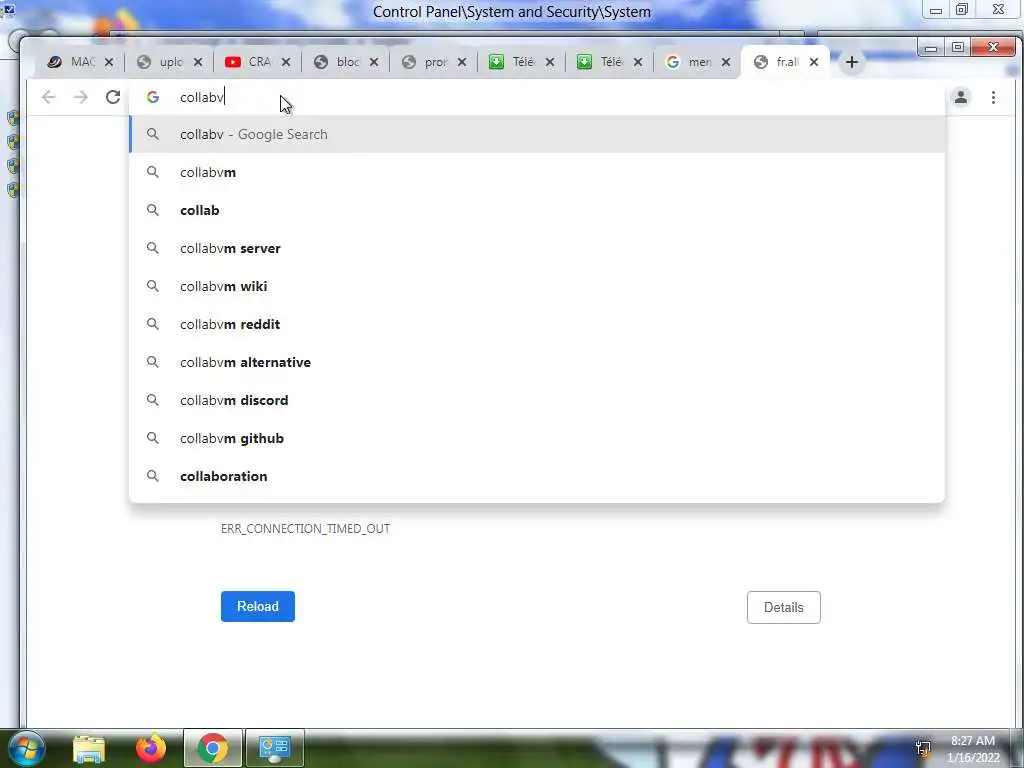Launch Firefox from the taskbar
This screenshot has height=768, width=1024.
[150, 748]
